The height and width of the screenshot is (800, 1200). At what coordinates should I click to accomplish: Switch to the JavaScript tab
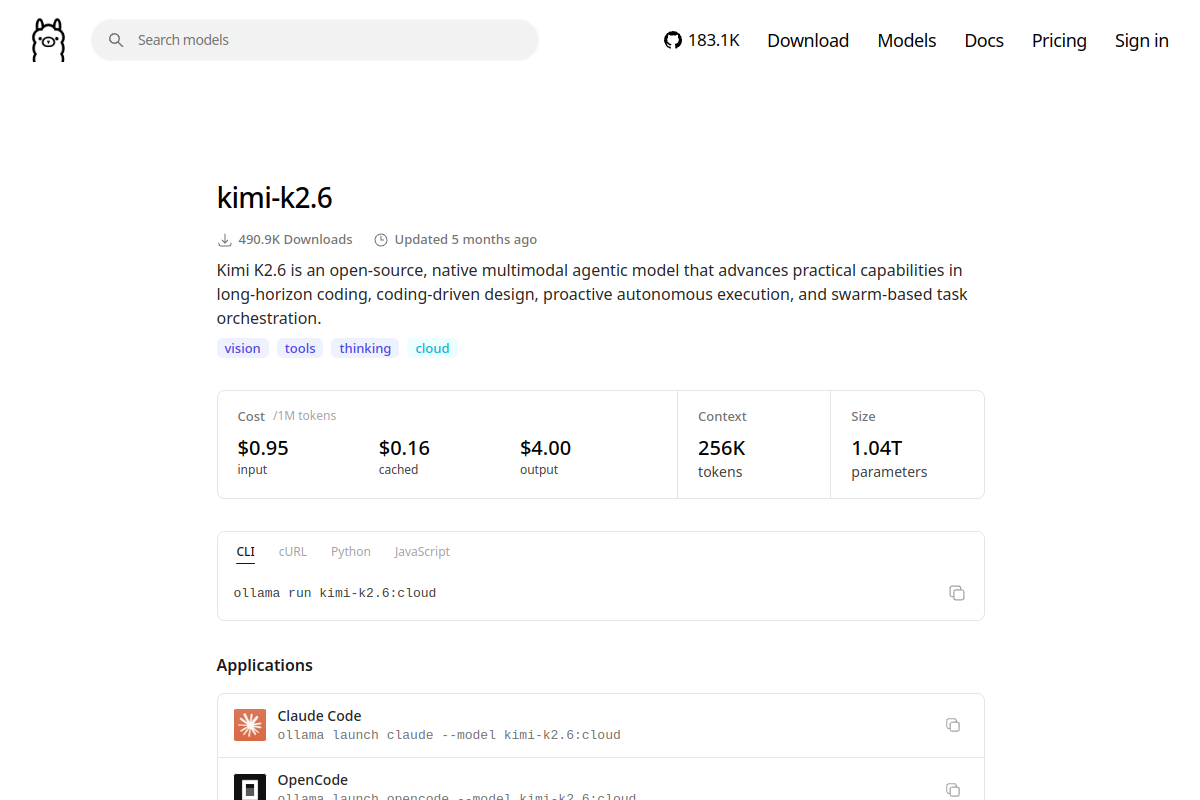[x=422, y=552]
